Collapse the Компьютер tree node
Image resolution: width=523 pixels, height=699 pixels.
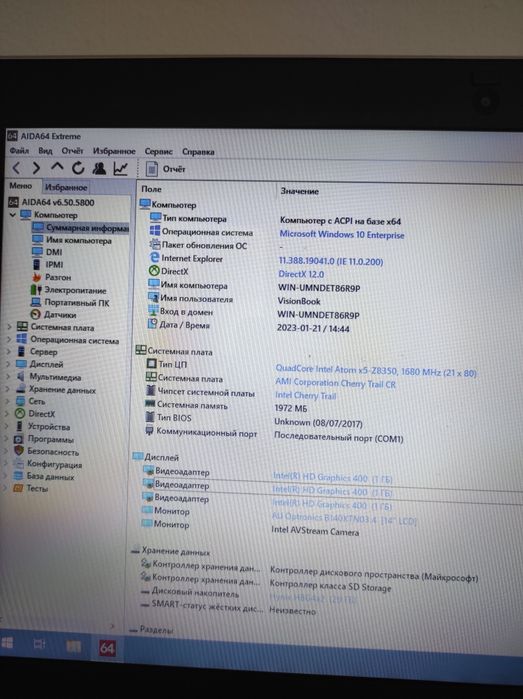(x=12, y=215)
